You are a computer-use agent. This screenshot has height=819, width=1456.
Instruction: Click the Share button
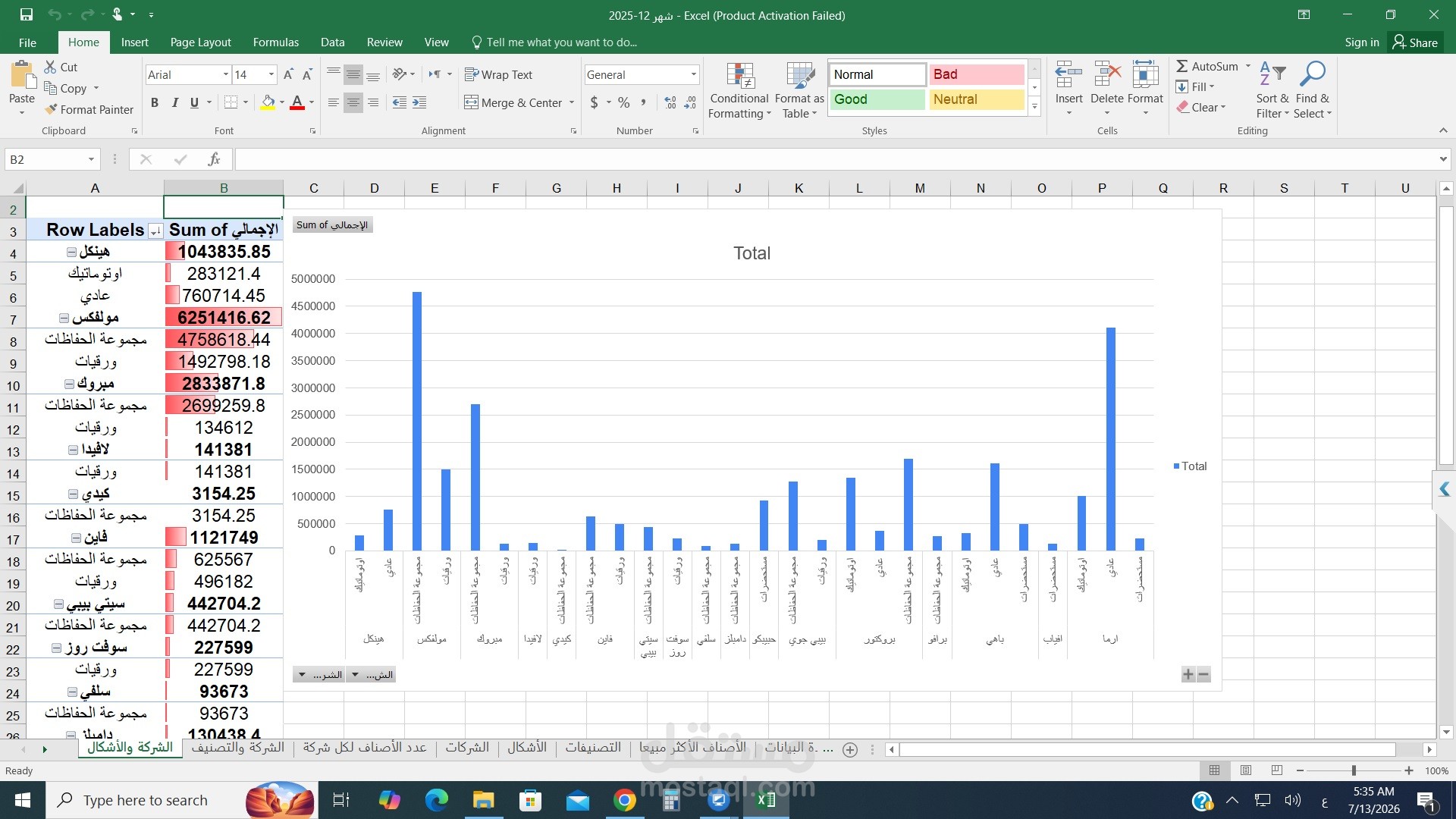pos(1415,42)
